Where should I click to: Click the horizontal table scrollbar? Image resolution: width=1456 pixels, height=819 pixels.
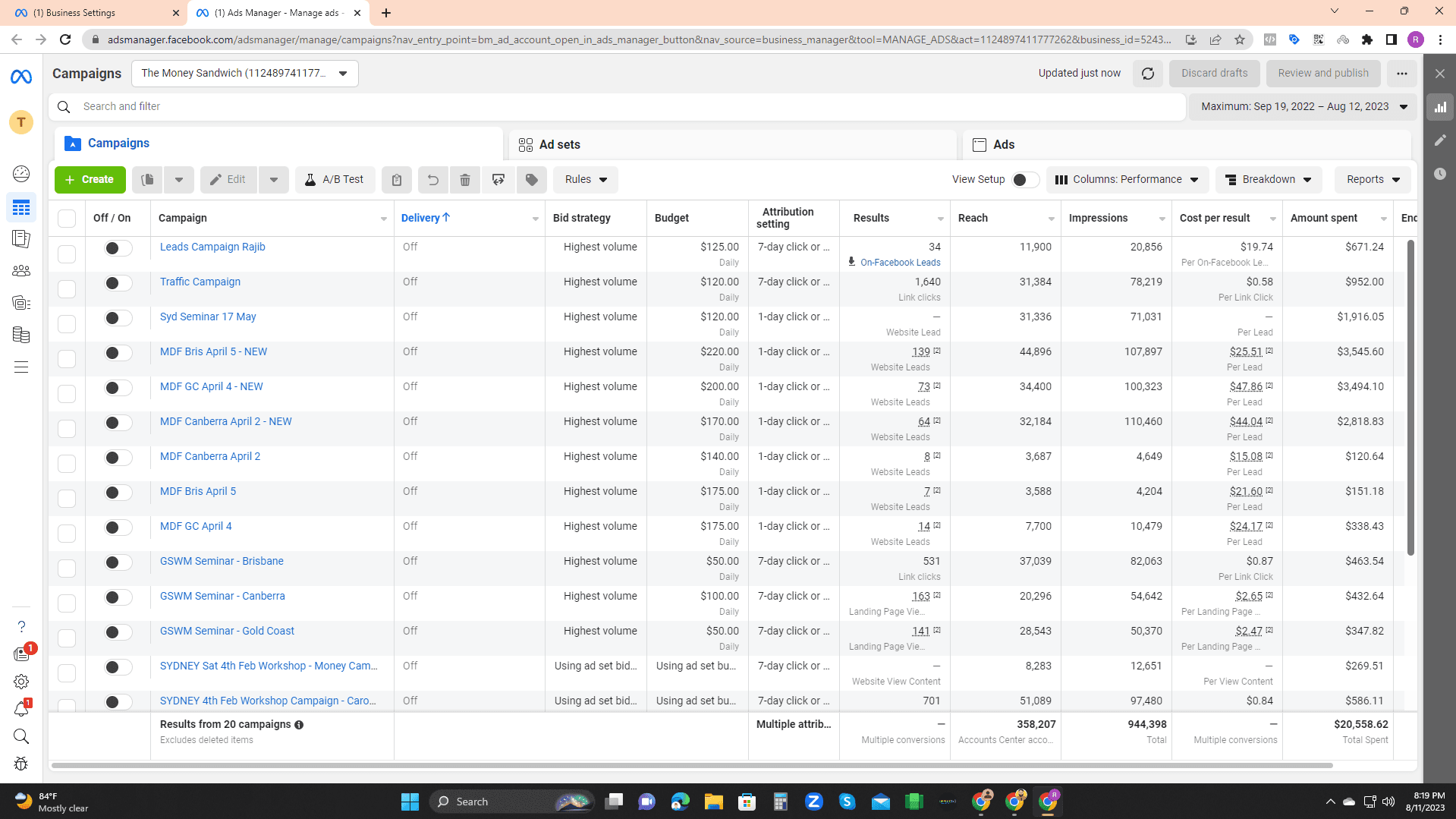692,766
